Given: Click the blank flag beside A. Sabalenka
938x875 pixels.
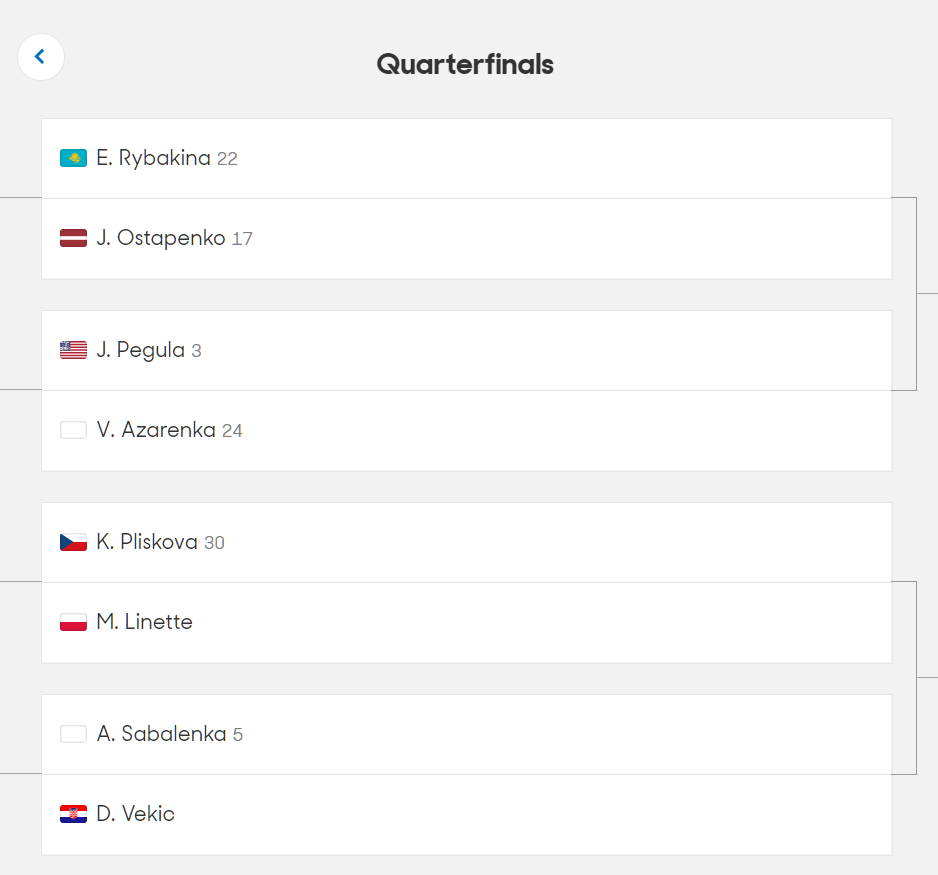Looking at the screenshot, I should (74, 734).
